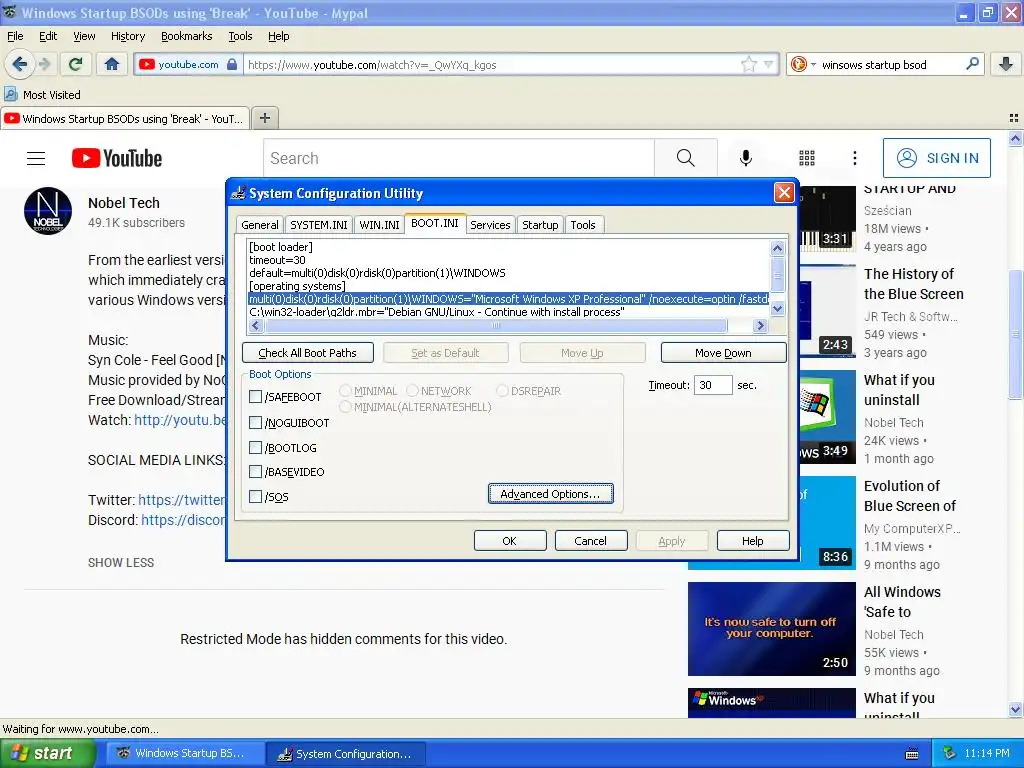Screen dimensions: 1024x768
Task: Switch to the General tab
Action: (259, 225)
